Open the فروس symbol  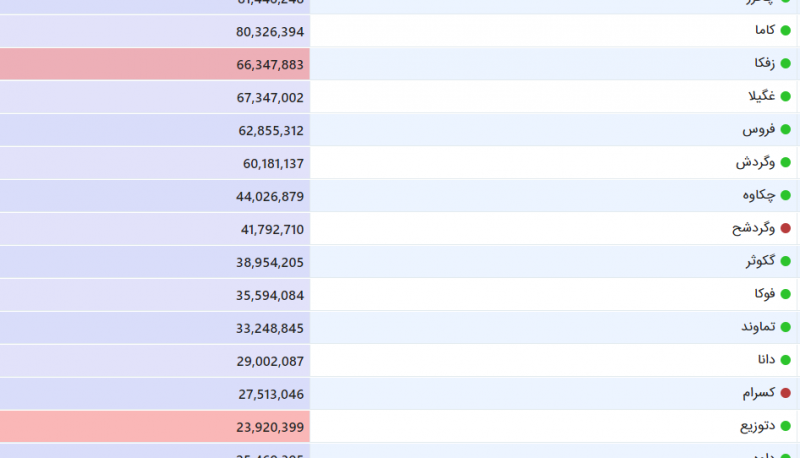pyautogui.click(x=759, y=129)
